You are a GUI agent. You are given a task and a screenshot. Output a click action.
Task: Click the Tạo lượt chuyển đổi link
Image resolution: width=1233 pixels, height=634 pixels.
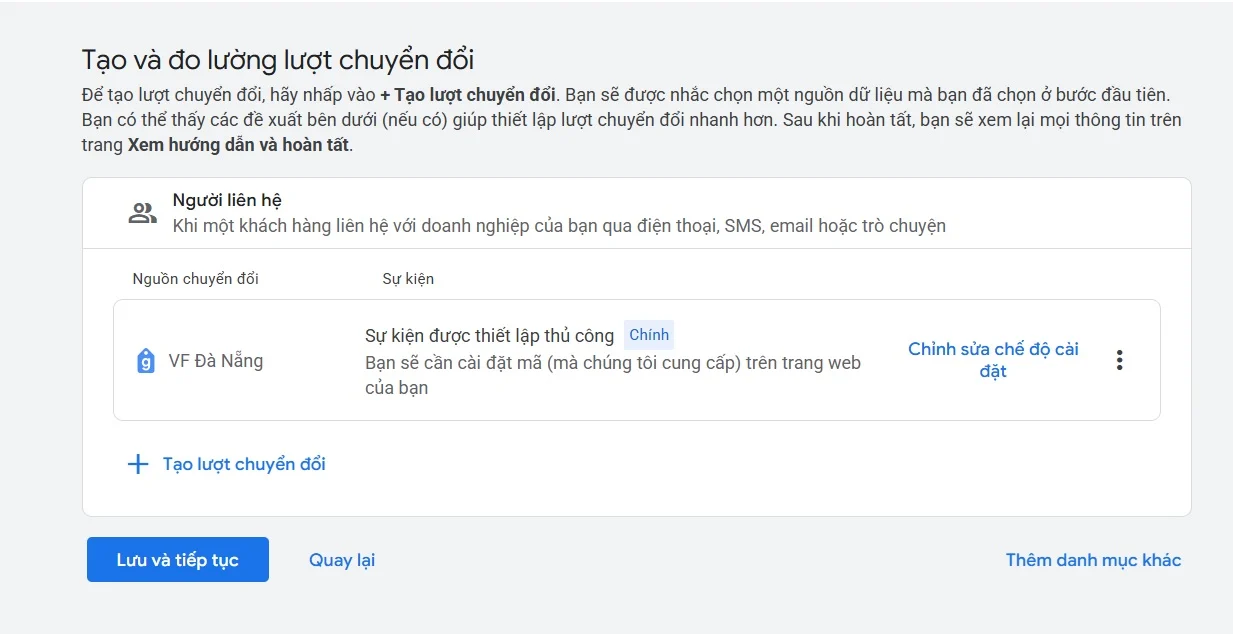244,464
